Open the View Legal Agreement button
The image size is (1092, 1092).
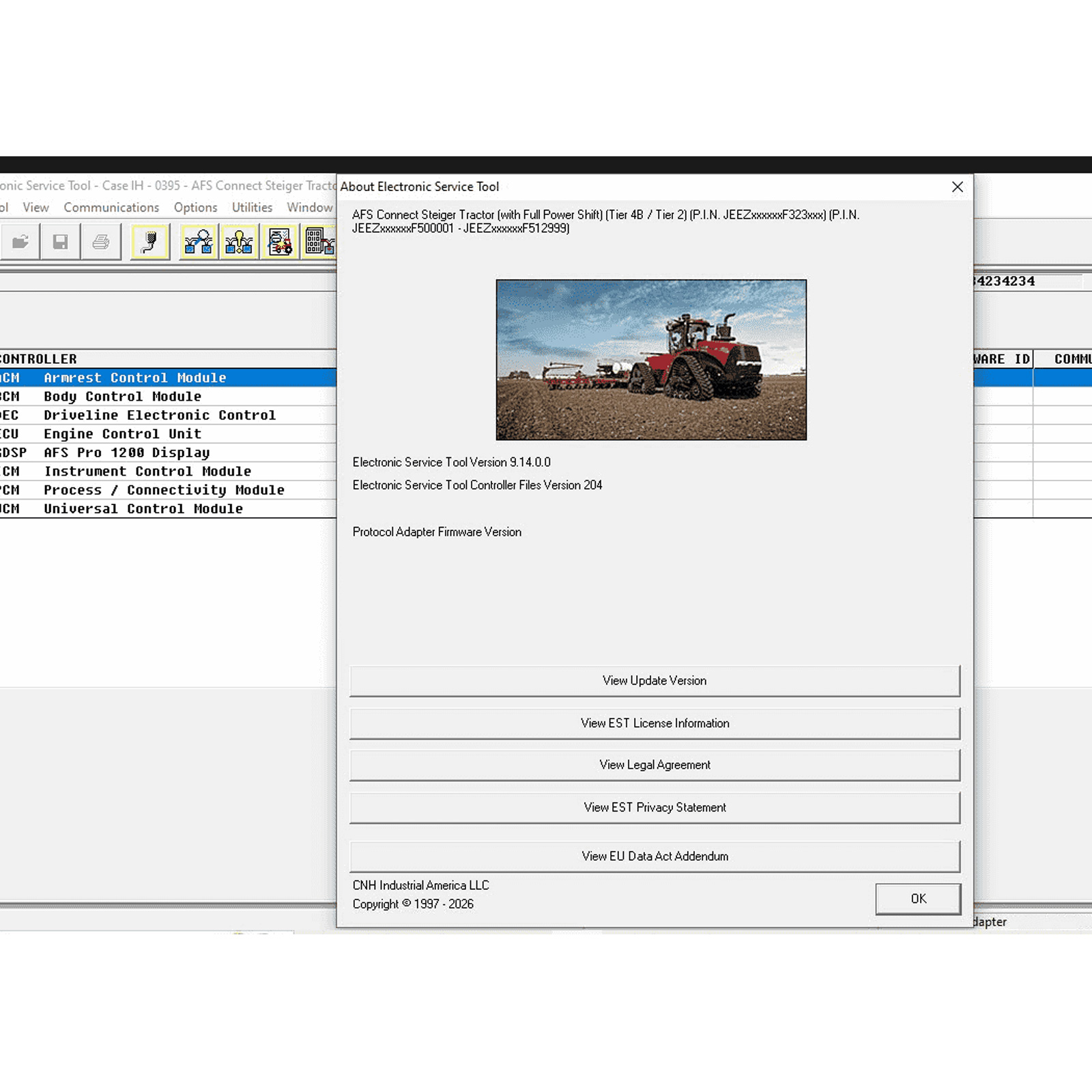pos(655,765)
